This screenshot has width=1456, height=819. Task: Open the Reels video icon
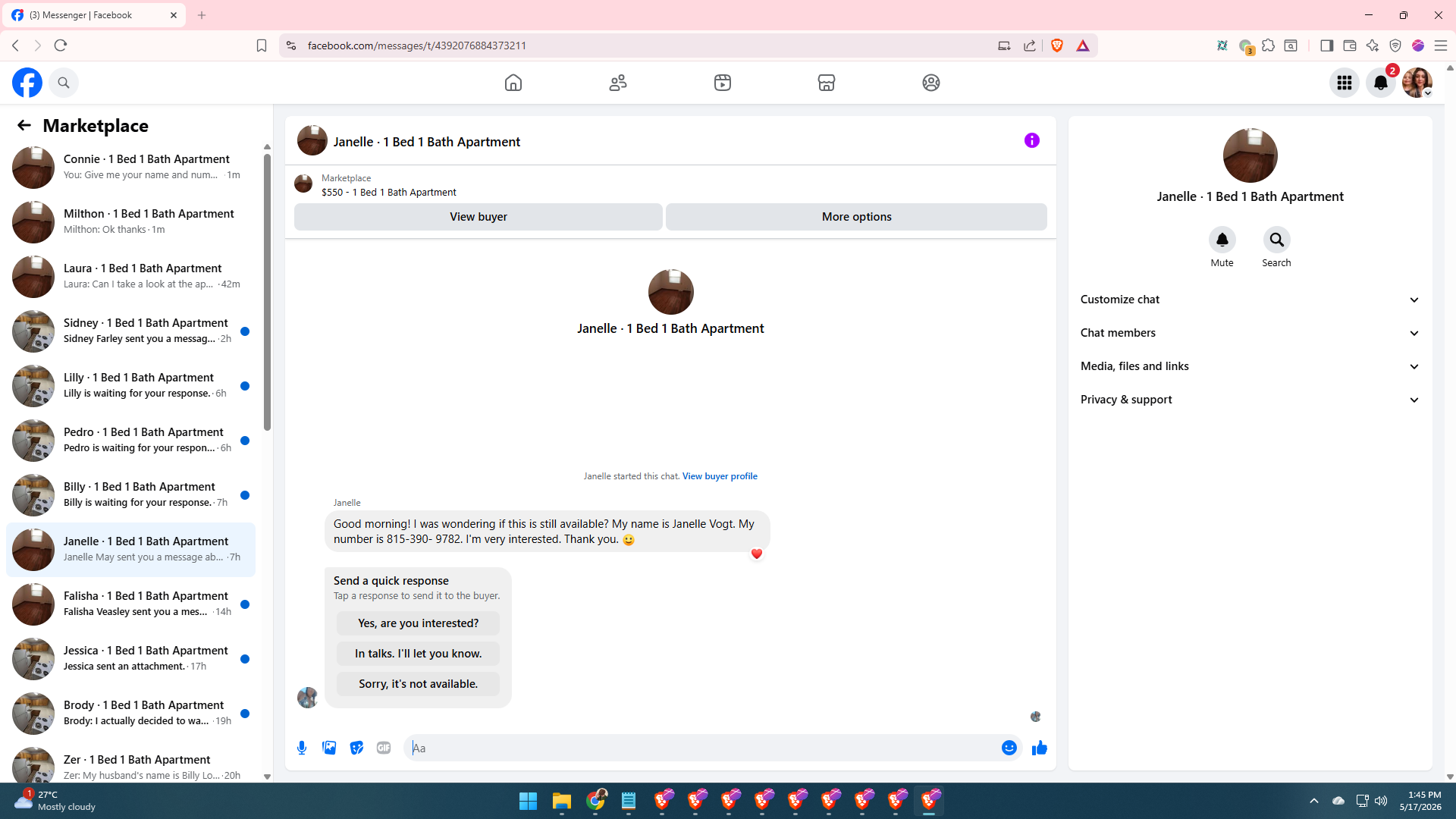pos(723,83)
